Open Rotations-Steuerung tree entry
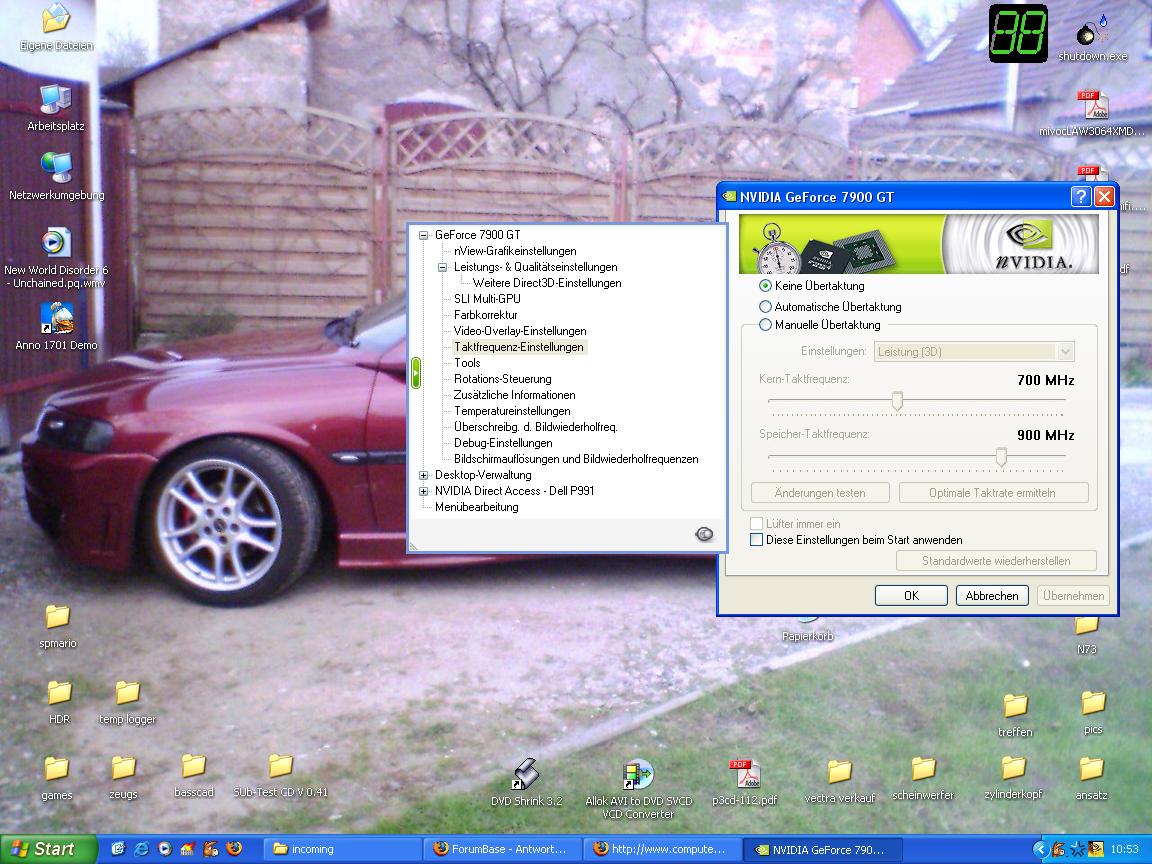Screen dimensions: 1152x864 tap(503, 379)
